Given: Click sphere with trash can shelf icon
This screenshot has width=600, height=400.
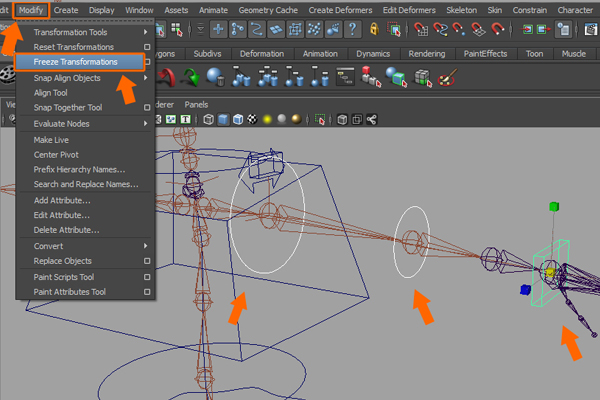Looking at the screenshot, I should (216, 77).
